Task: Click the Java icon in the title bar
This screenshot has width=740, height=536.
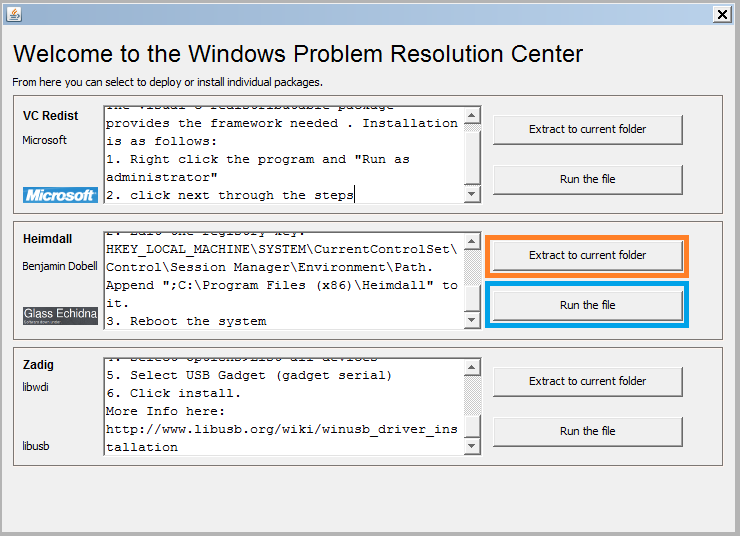Action: 14,14
